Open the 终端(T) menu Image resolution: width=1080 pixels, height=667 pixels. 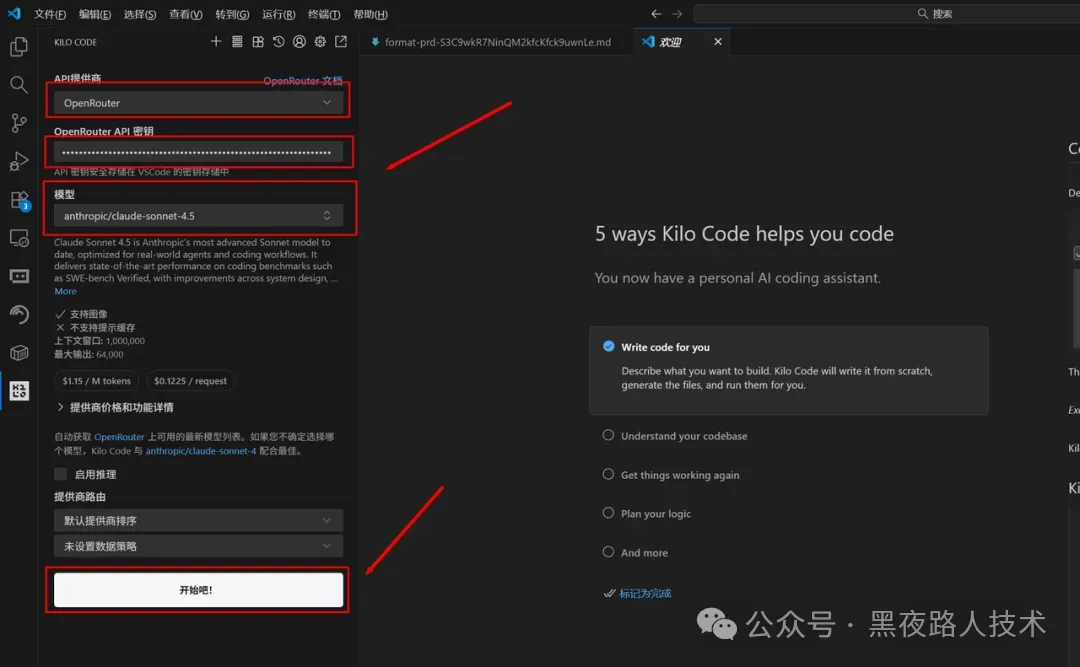323,14
